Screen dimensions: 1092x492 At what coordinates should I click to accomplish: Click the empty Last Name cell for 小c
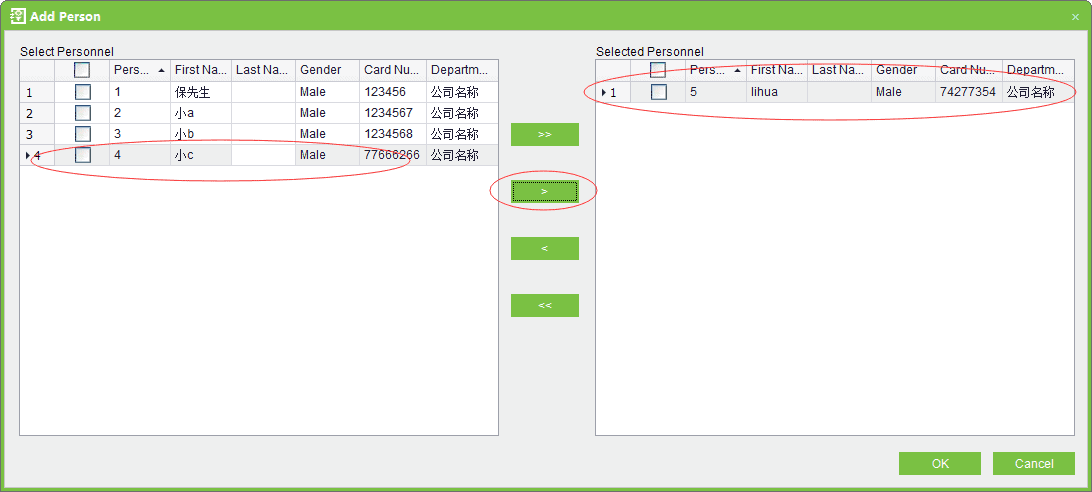pyautogui.click(x=263, y=155)
